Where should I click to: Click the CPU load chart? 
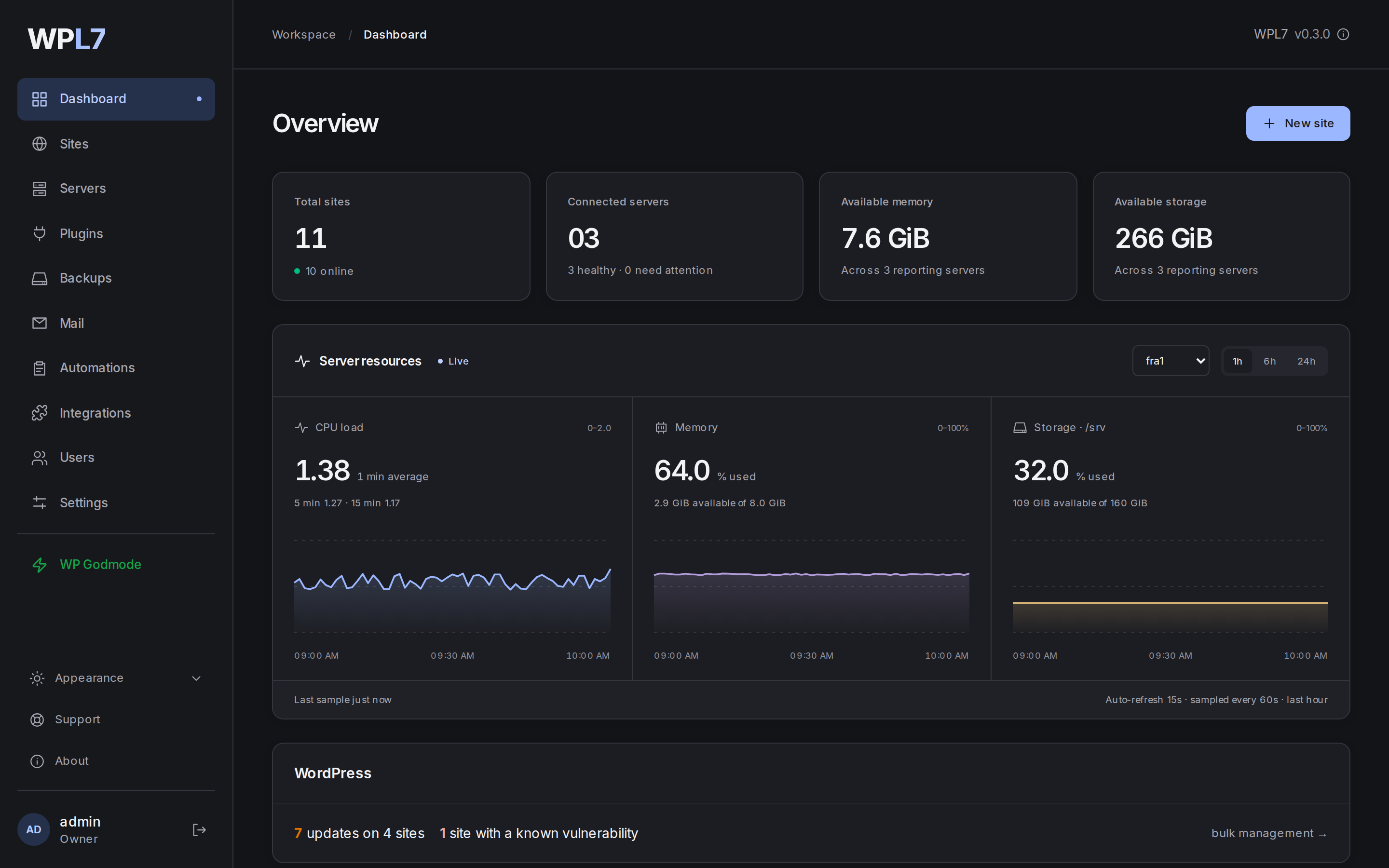pos(452,586)
